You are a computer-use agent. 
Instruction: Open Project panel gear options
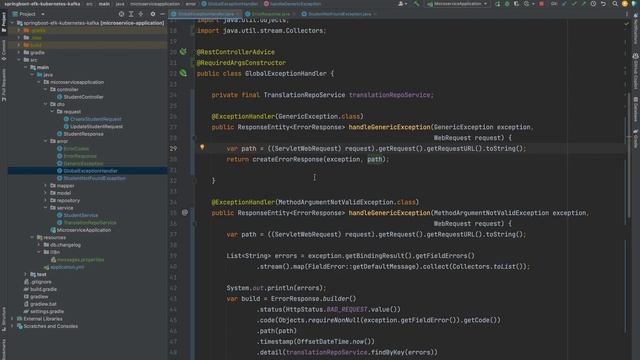point(153,14)
